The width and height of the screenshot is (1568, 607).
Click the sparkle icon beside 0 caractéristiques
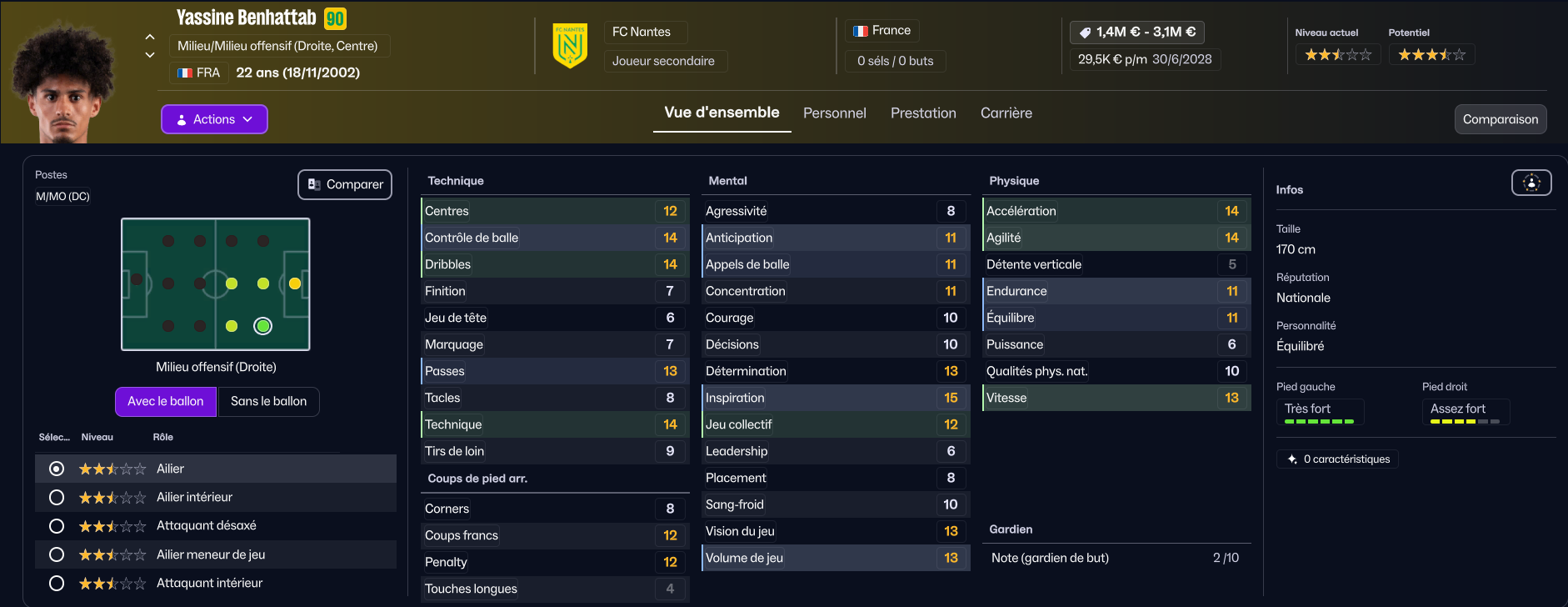click(1292, 459)
